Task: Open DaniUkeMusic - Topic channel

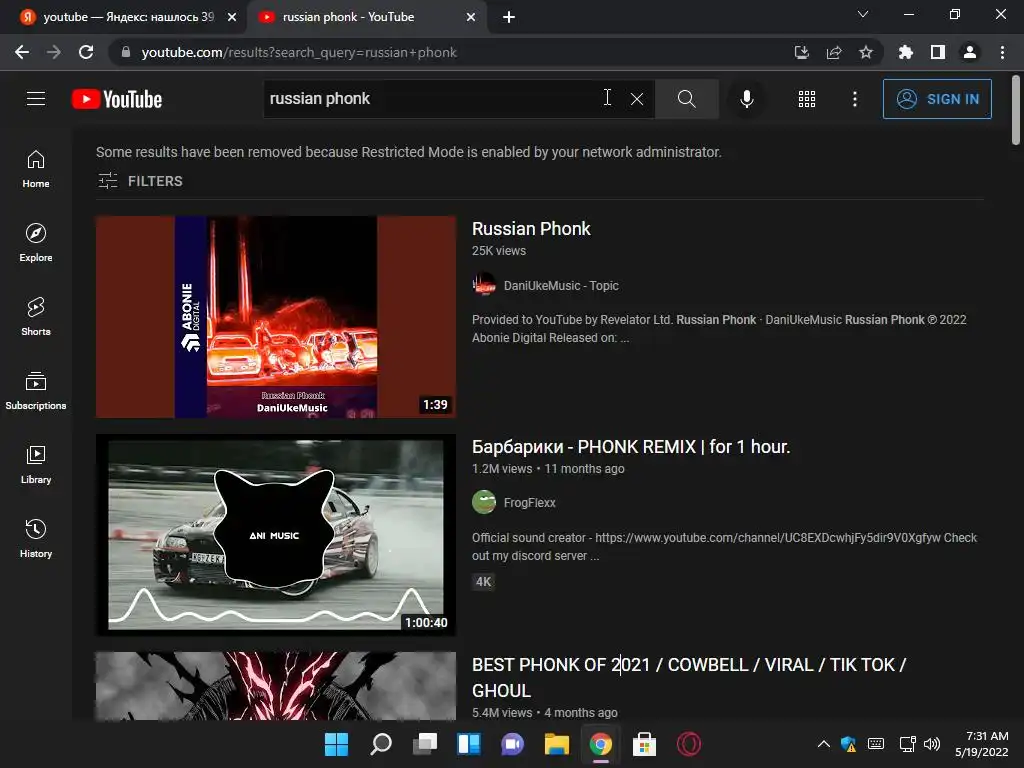Action: 561,285
